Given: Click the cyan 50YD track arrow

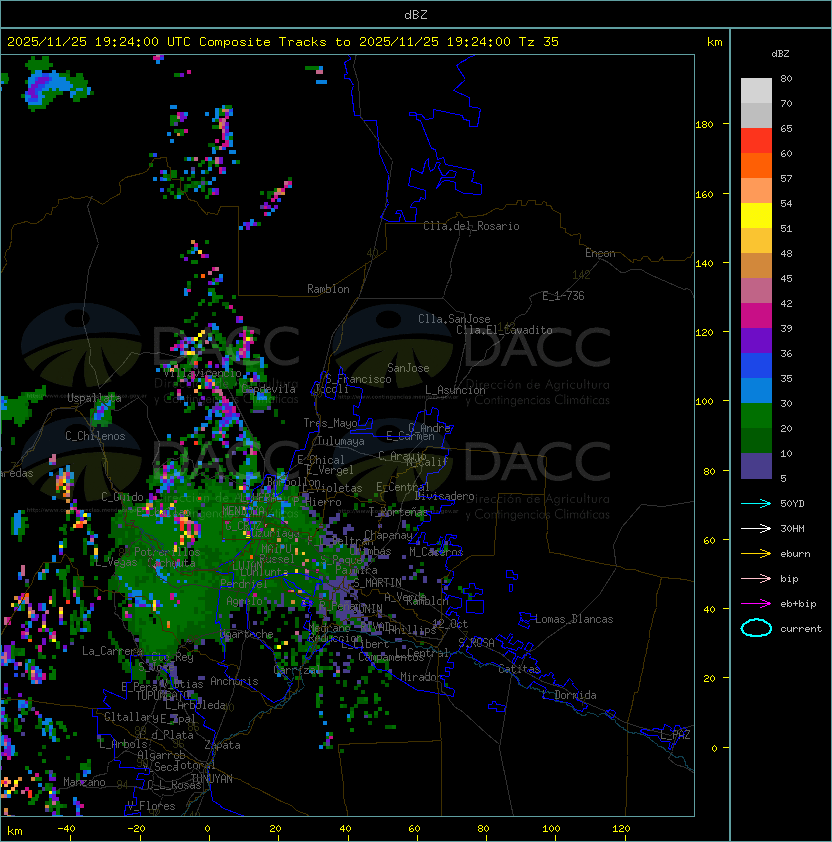Looking at the screenshot, I should [x=756, y=503].
